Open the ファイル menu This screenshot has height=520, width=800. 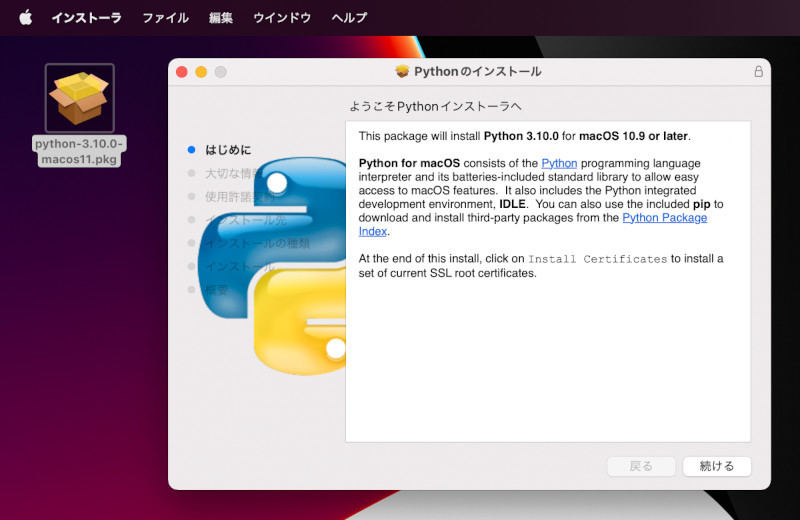[x=165, y=18]
